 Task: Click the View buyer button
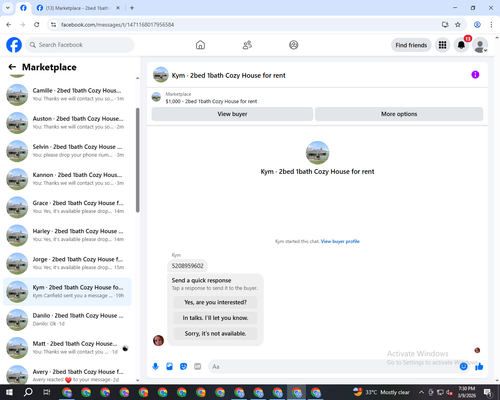click(x=232, y=114)
